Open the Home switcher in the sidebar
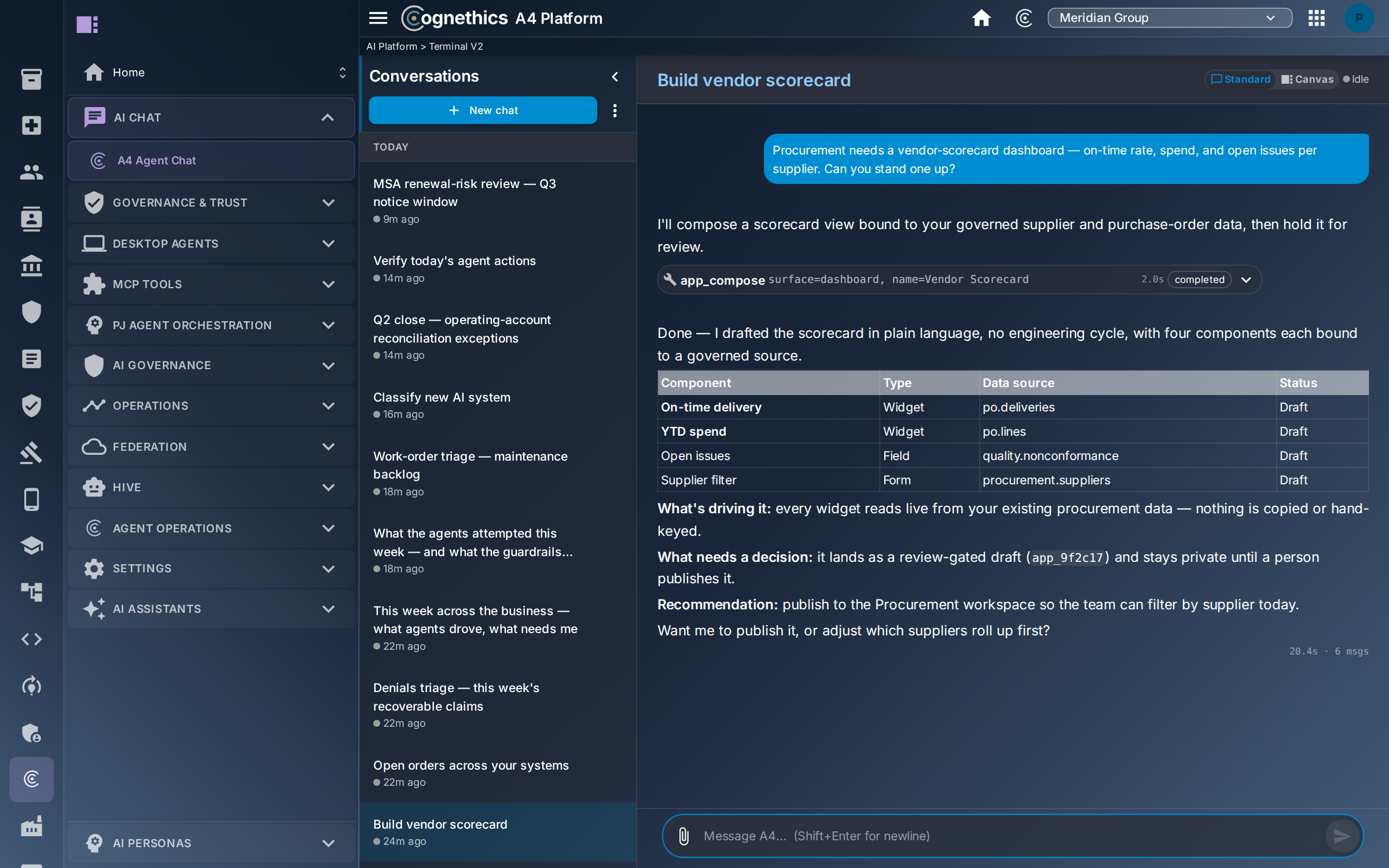This screenshot has height=868, width=1389. pos(211,72)
